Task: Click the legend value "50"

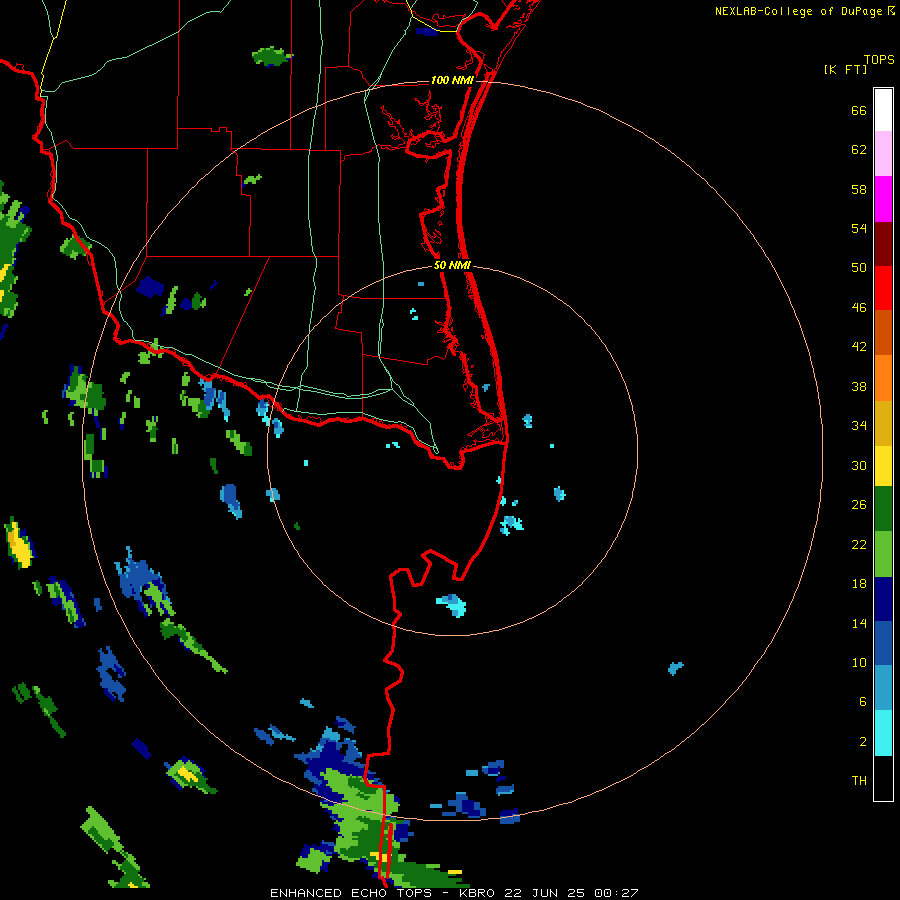Action: [859, 267]
